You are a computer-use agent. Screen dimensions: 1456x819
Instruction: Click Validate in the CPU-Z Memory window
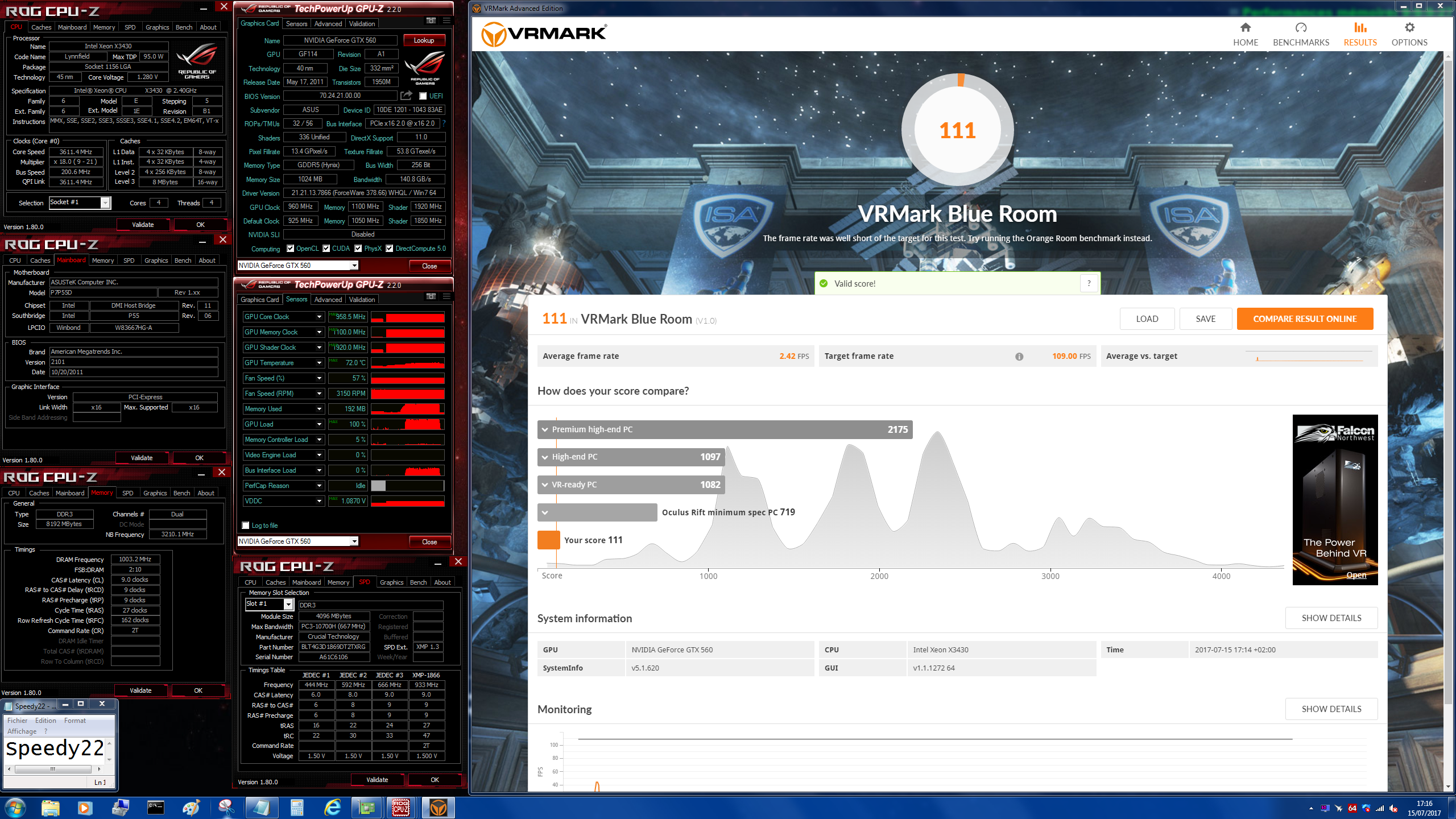[x=140, y=690]
